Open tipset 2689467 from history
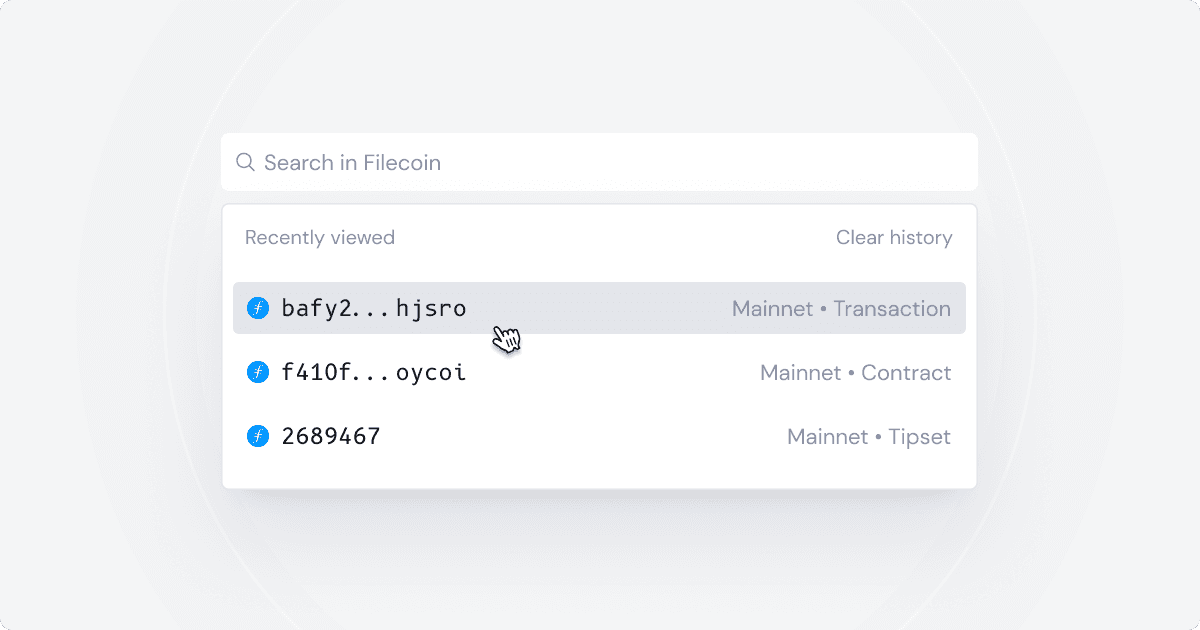This screenshot has width=1200, height=630. point(599,436)
